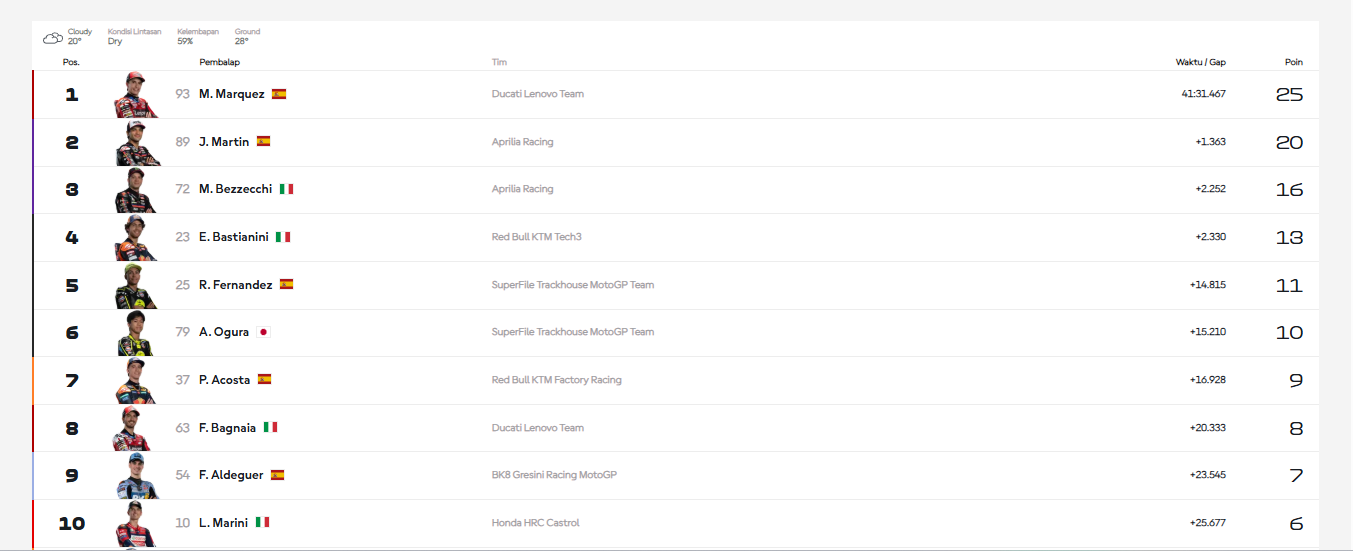Click the Spanish flag next to J. Martin
The image size is (1353, 551).
264,142
